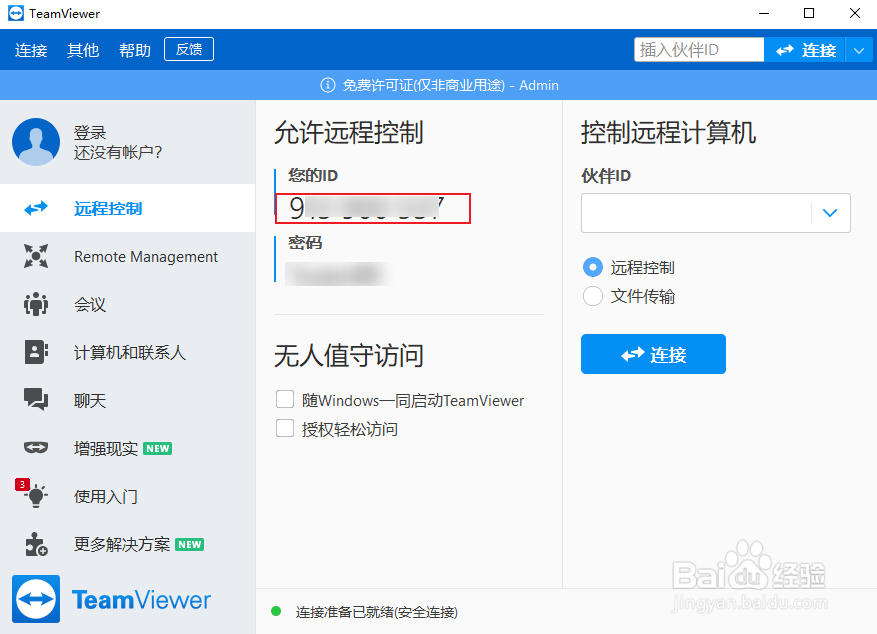Open 计算机和联系人 section

[128, 352]
